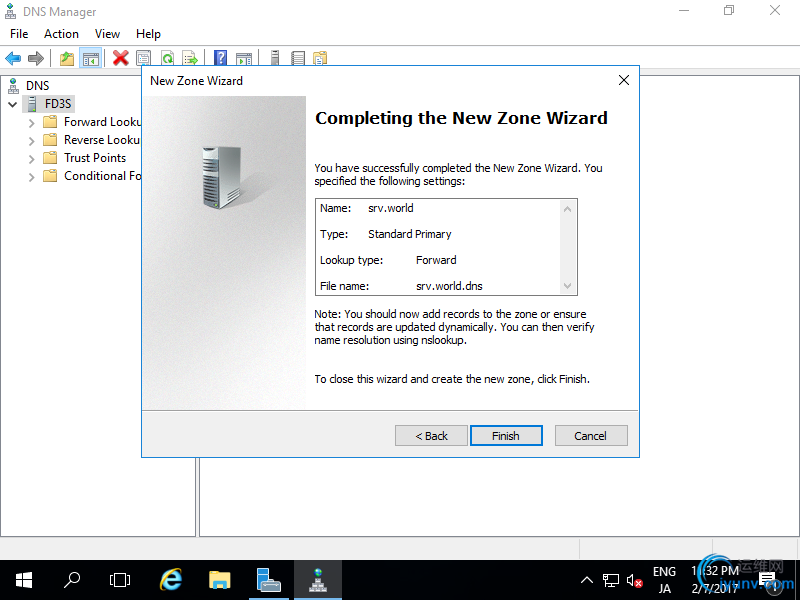Expand the Conditional Forwarders node

pyautogui.click(x=32, y=177)
